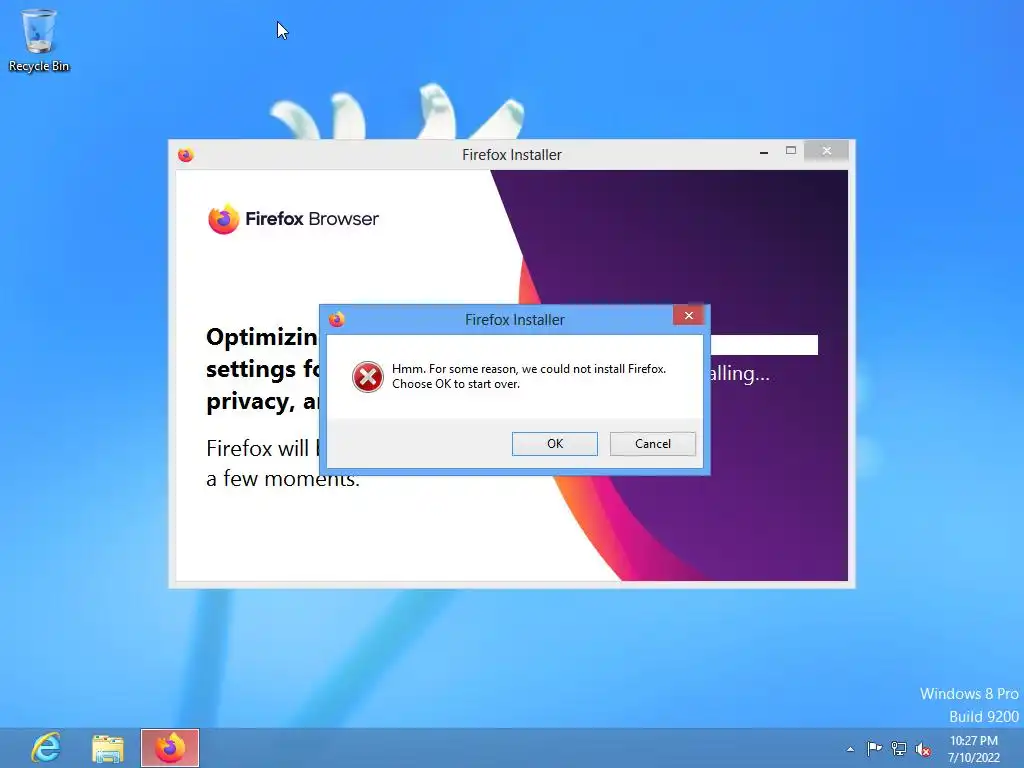This screenshot has height=768, width=1024.
Task: Close the Firefox Installer error dialog
Action: click(x=688, y=315)
